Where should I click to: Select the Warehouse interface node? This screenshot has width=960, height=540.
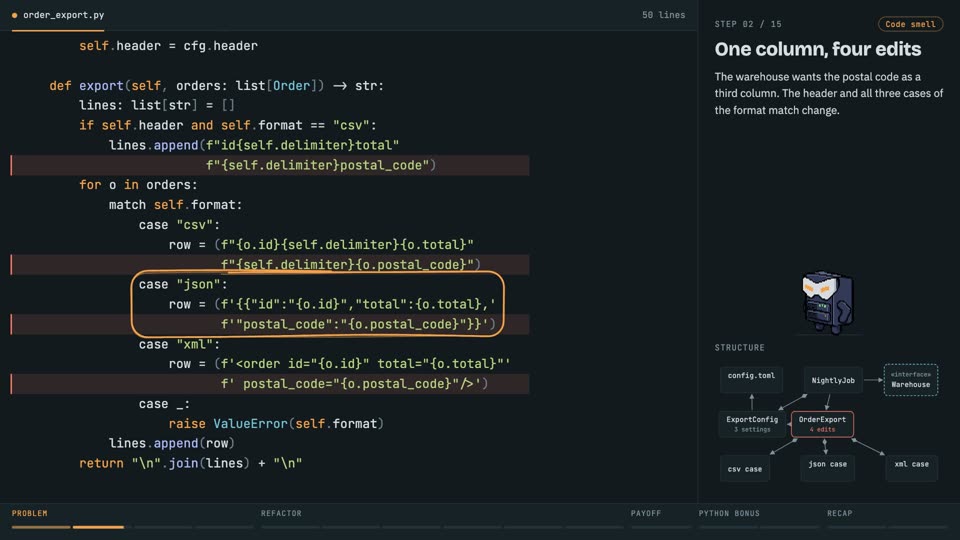(910, 380)
